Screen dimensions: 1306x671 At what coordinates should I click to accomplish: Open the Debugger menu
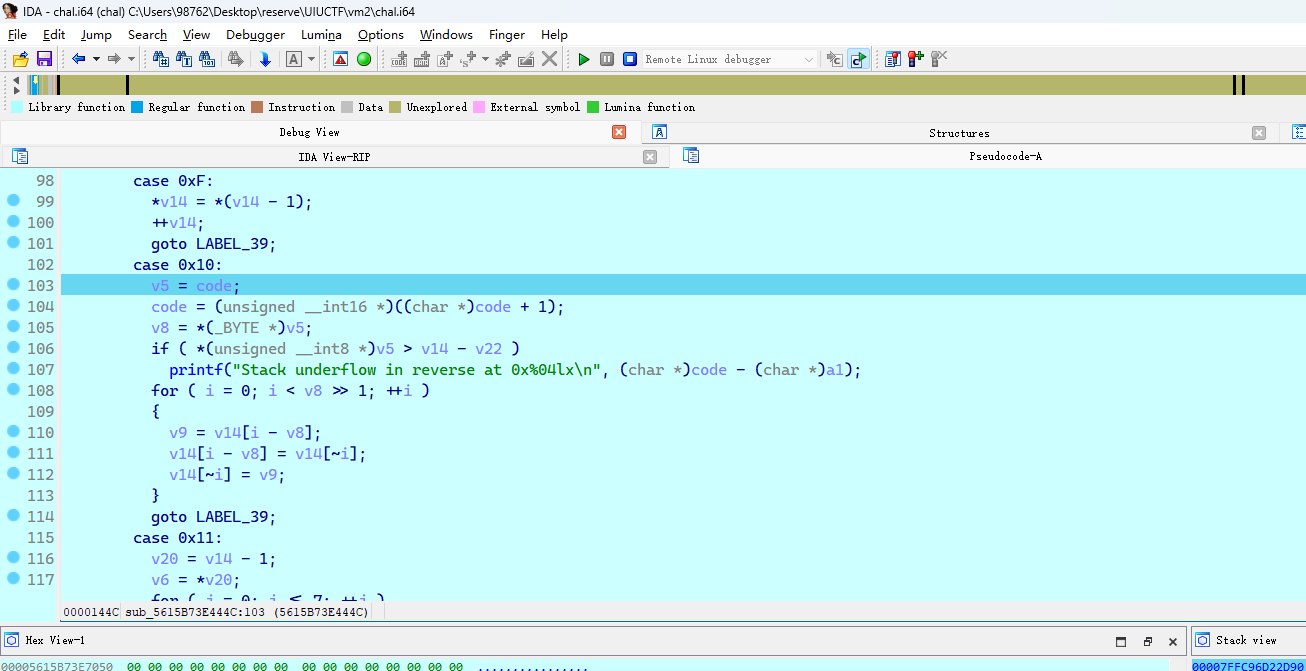pyautogui.click(x=255, y=34)
